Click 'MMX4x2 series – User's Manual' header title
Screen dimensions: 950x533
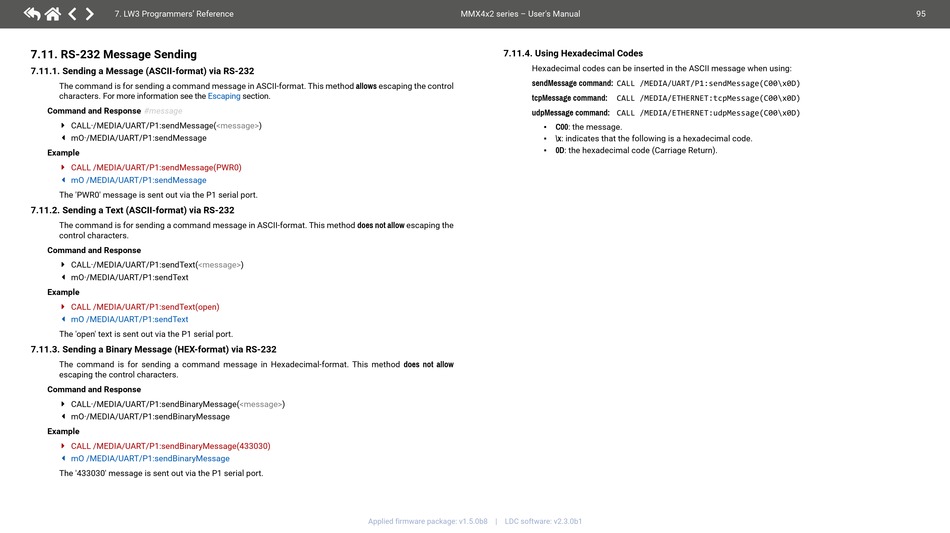point(520,14)
